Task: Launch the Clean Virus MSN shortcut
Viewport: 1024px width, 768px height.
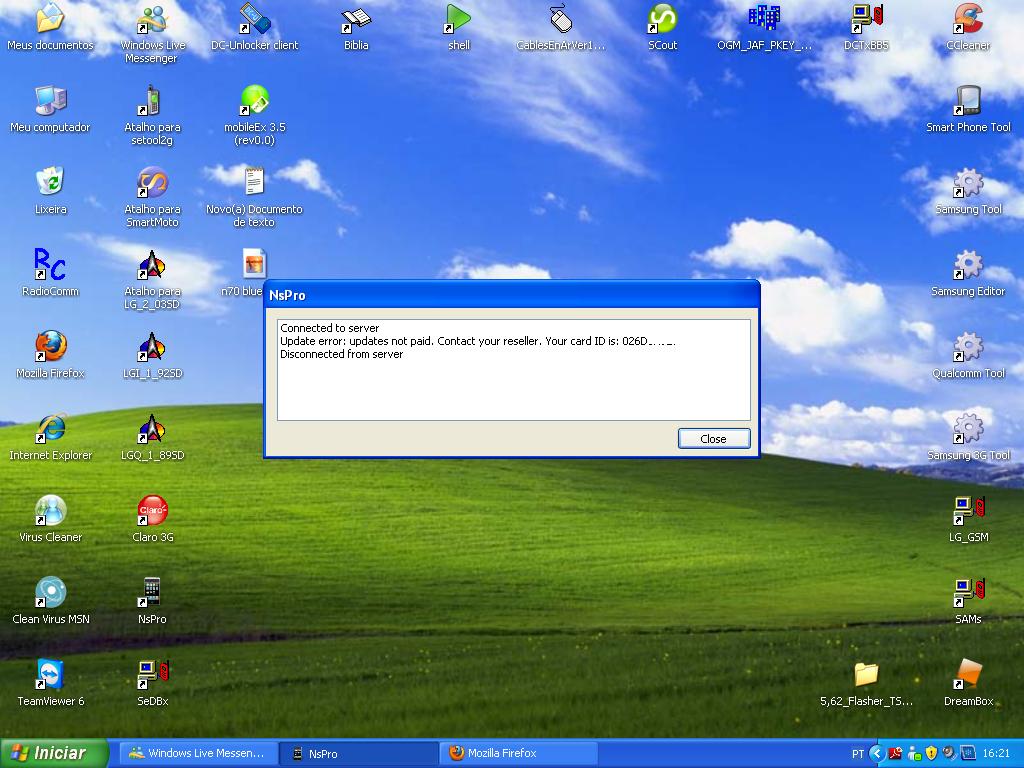Action: [50, 592]
